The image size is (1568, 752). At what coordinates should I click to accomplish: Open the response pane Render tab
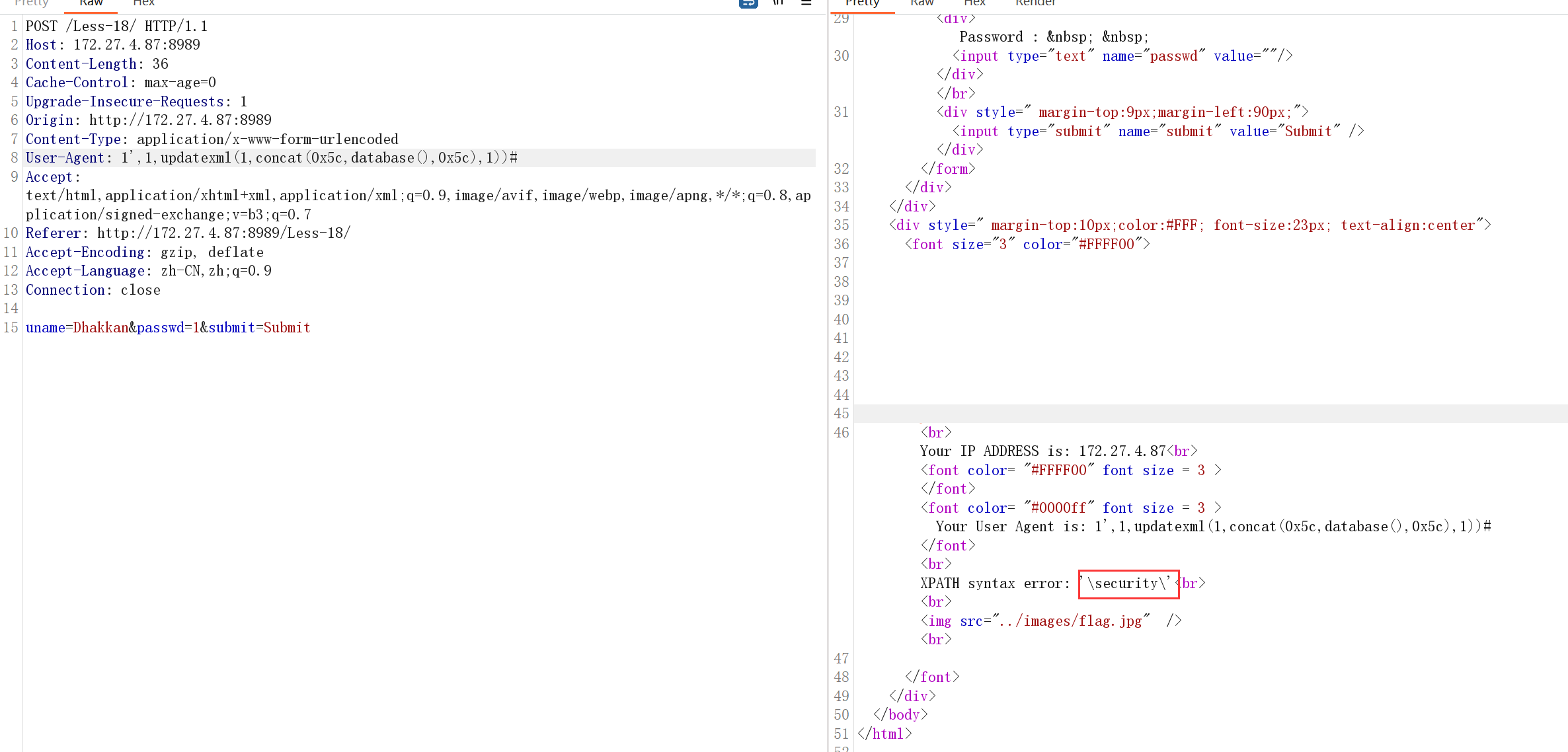(1035, 3)
